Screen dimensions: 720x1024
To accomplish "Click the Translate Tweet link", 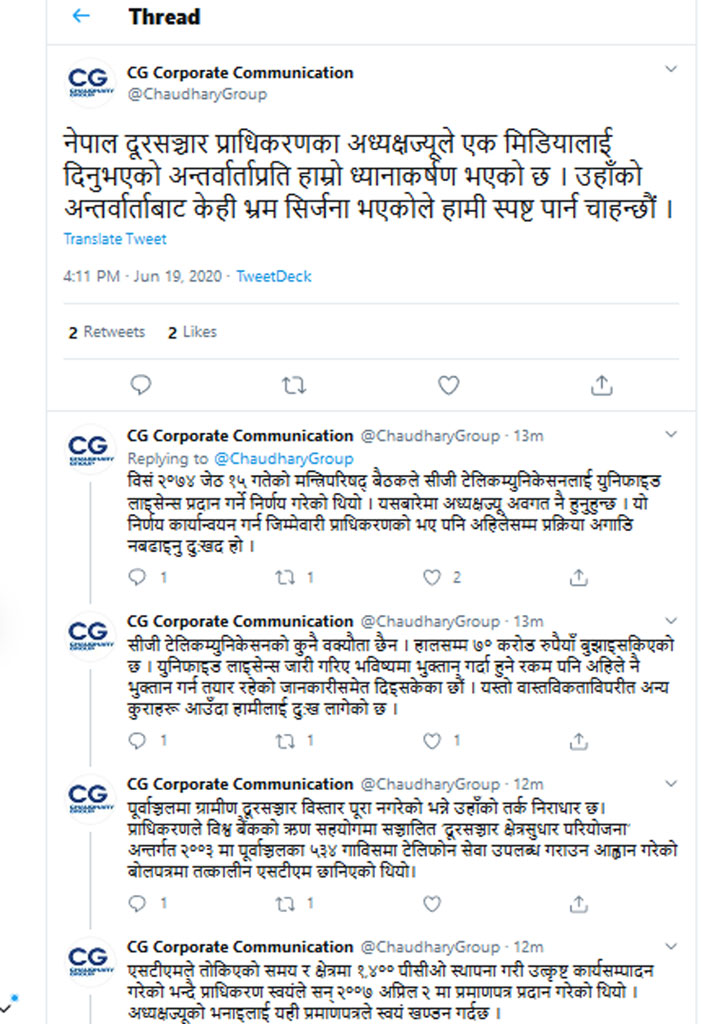I will [x=115, y=239].
